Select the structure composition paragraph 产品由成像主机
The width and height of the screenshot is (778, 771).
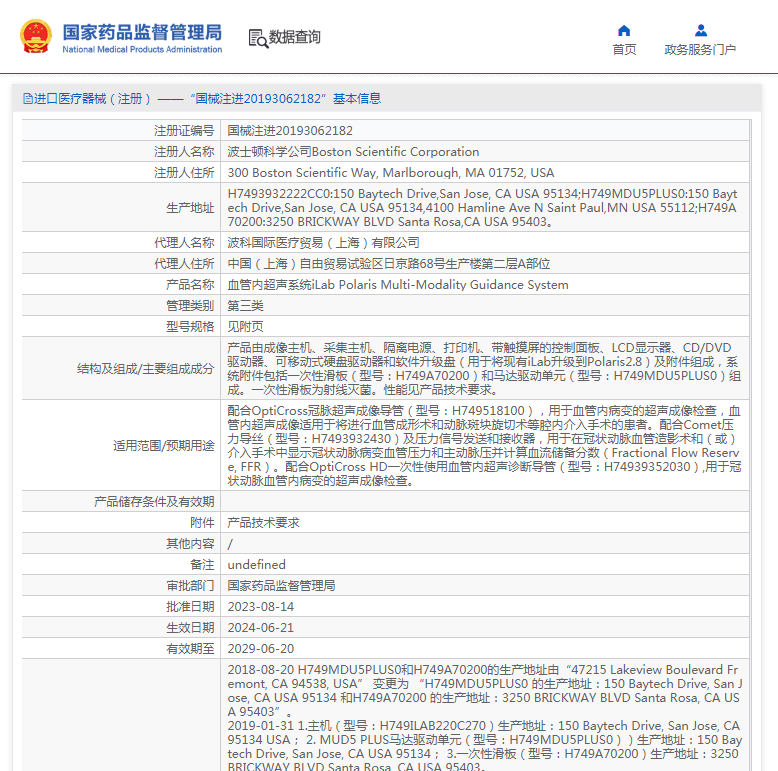484,369
